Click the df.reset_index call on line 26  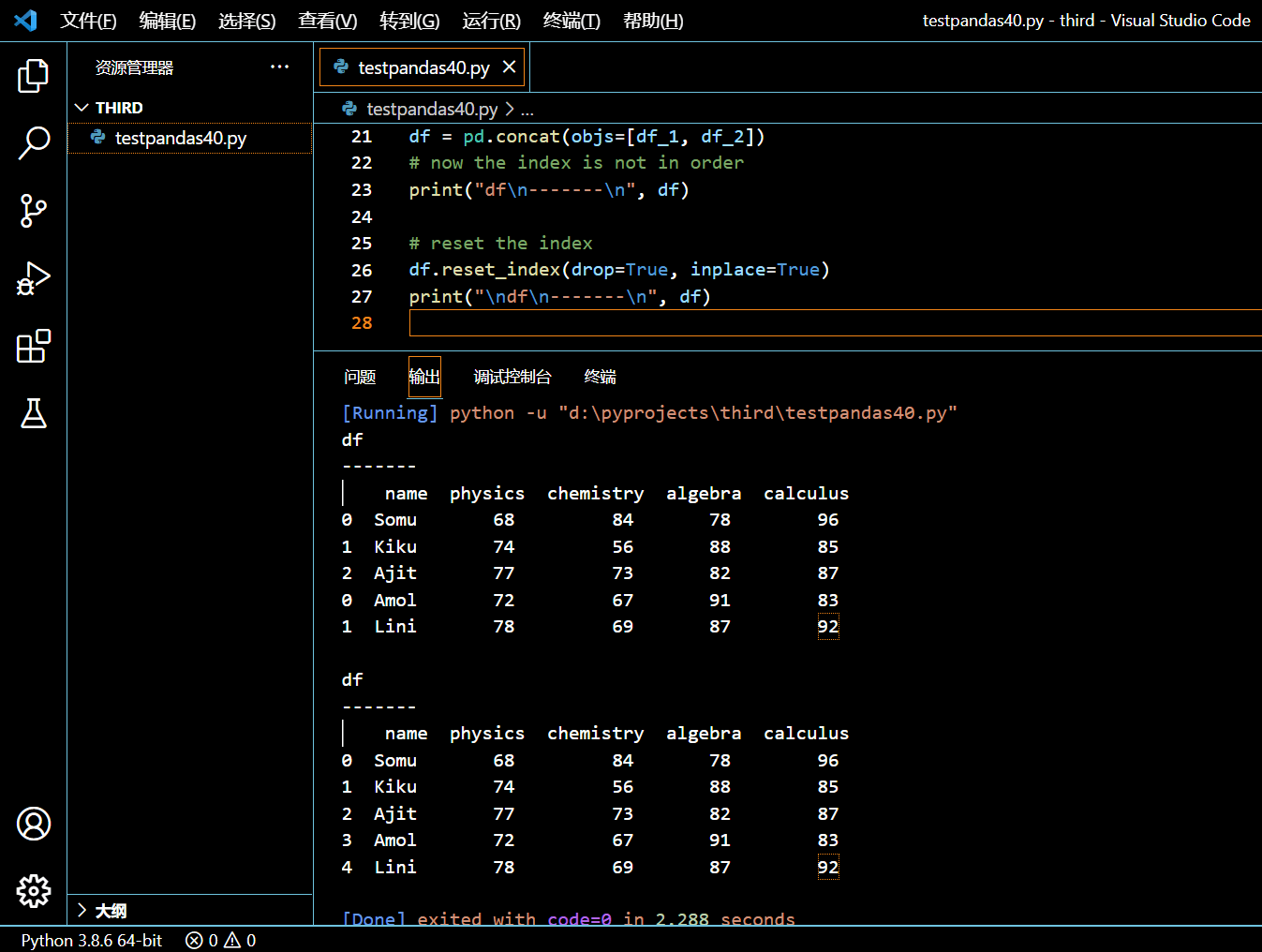(x=619, y=270)
